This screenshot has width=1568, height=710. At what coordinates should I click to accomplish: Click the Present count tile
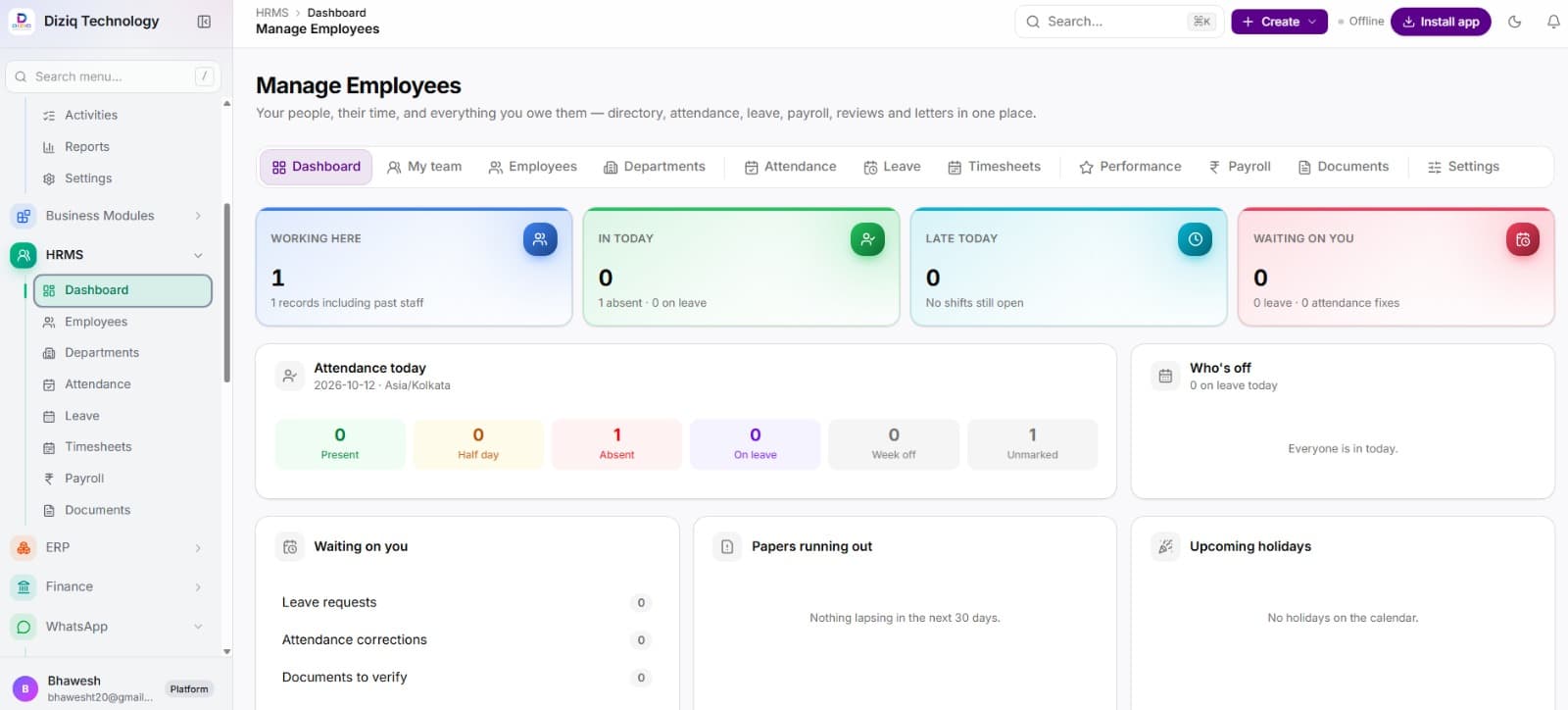click(x=340, y=444)
